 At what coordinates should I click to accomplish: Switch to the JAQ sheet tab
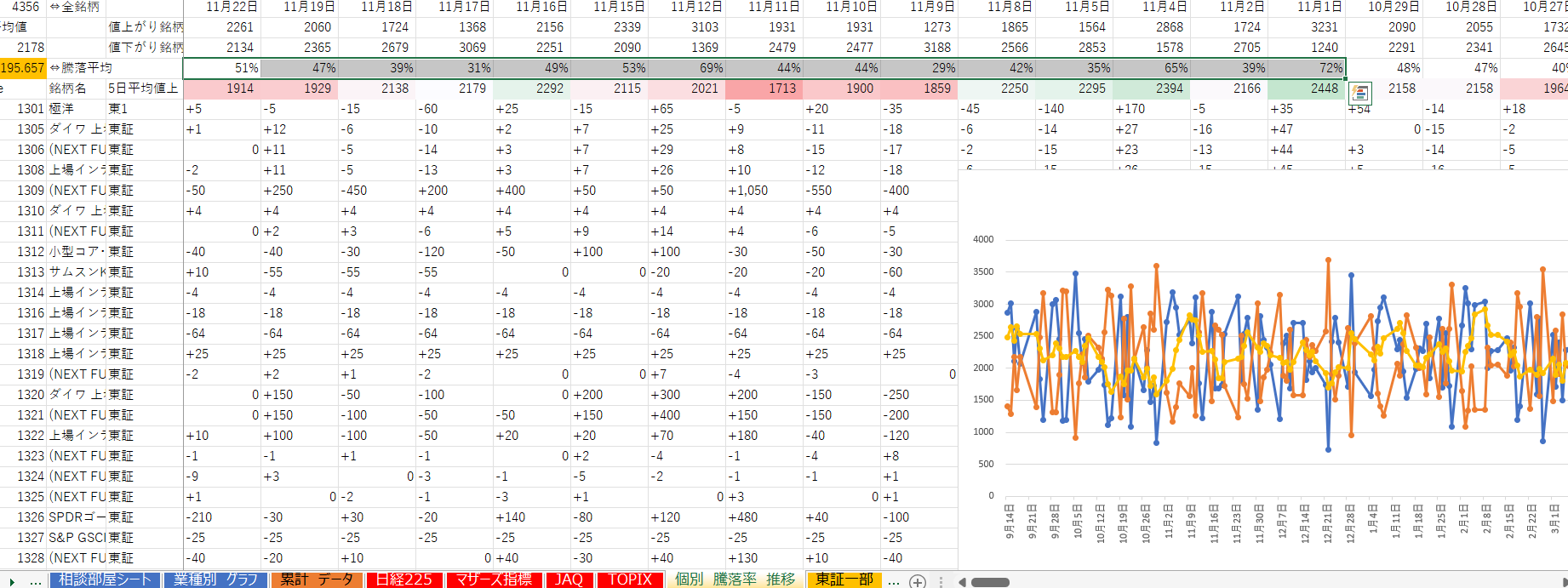point(569,579)
